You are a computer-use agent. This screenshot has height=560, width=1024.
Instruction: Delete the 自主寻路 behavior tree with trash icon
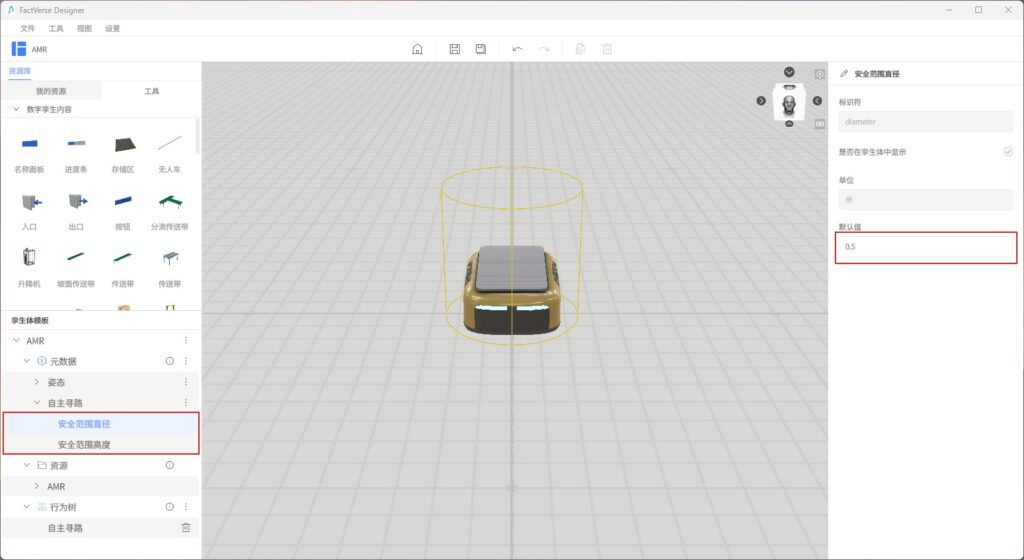pos(185,527)
